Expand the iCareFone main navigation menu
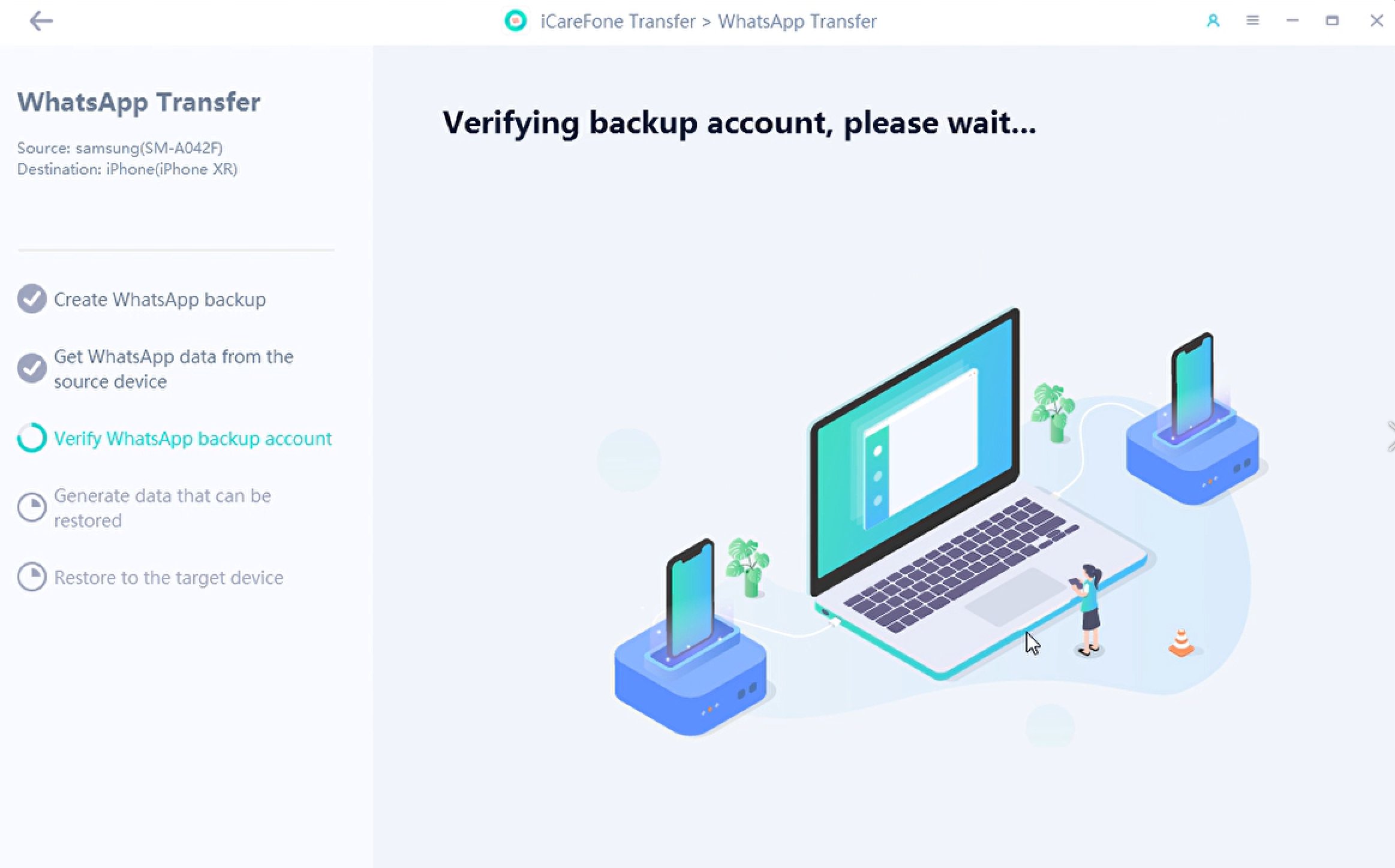Screen dimensions: 1395x868 [x=1253, y=20]
